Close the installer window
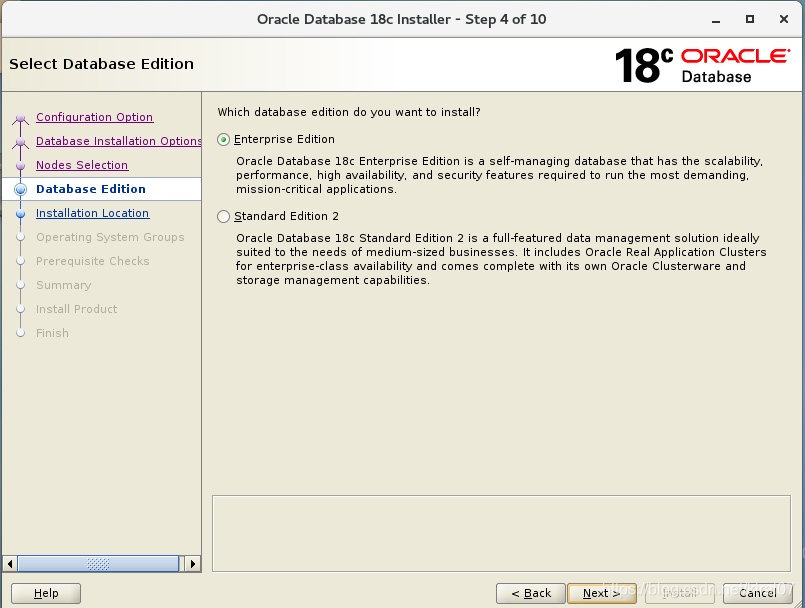The width and height of the screenshot is (805, 608). (x=783, y=20)
